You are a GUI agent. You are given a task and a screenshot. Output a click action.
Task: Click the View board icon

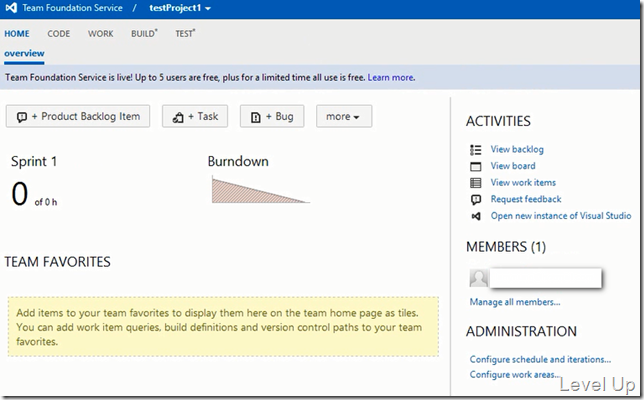(476, 166)
